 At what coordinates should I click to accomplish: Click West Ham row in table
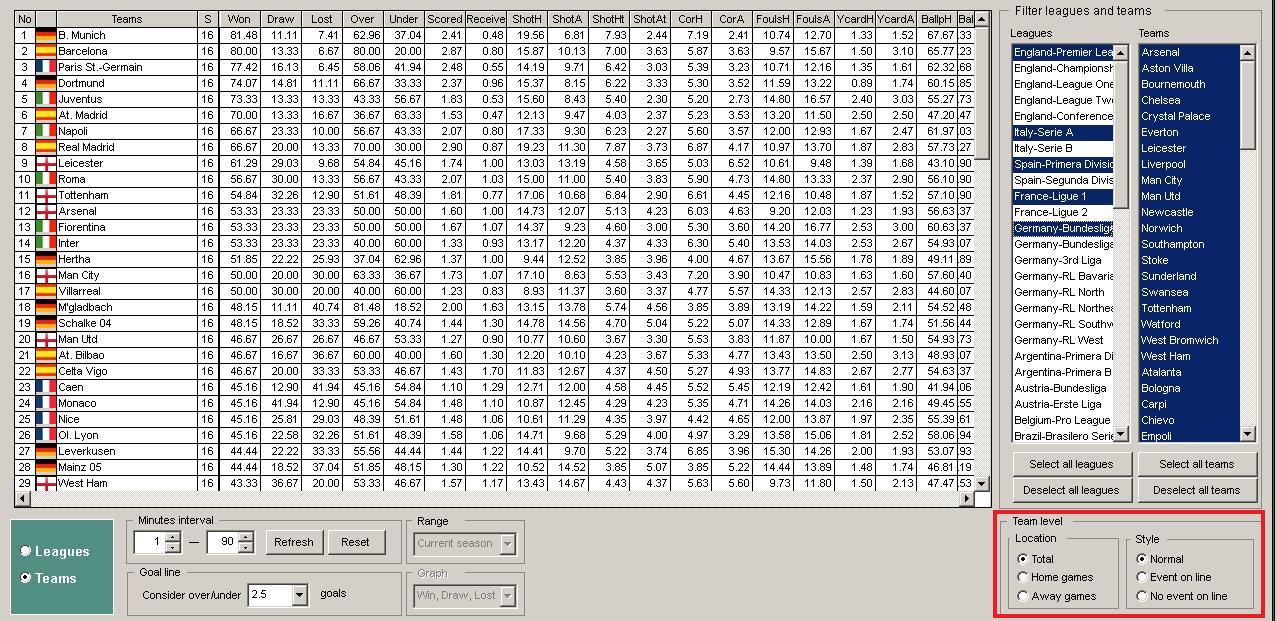click(494, 483)
